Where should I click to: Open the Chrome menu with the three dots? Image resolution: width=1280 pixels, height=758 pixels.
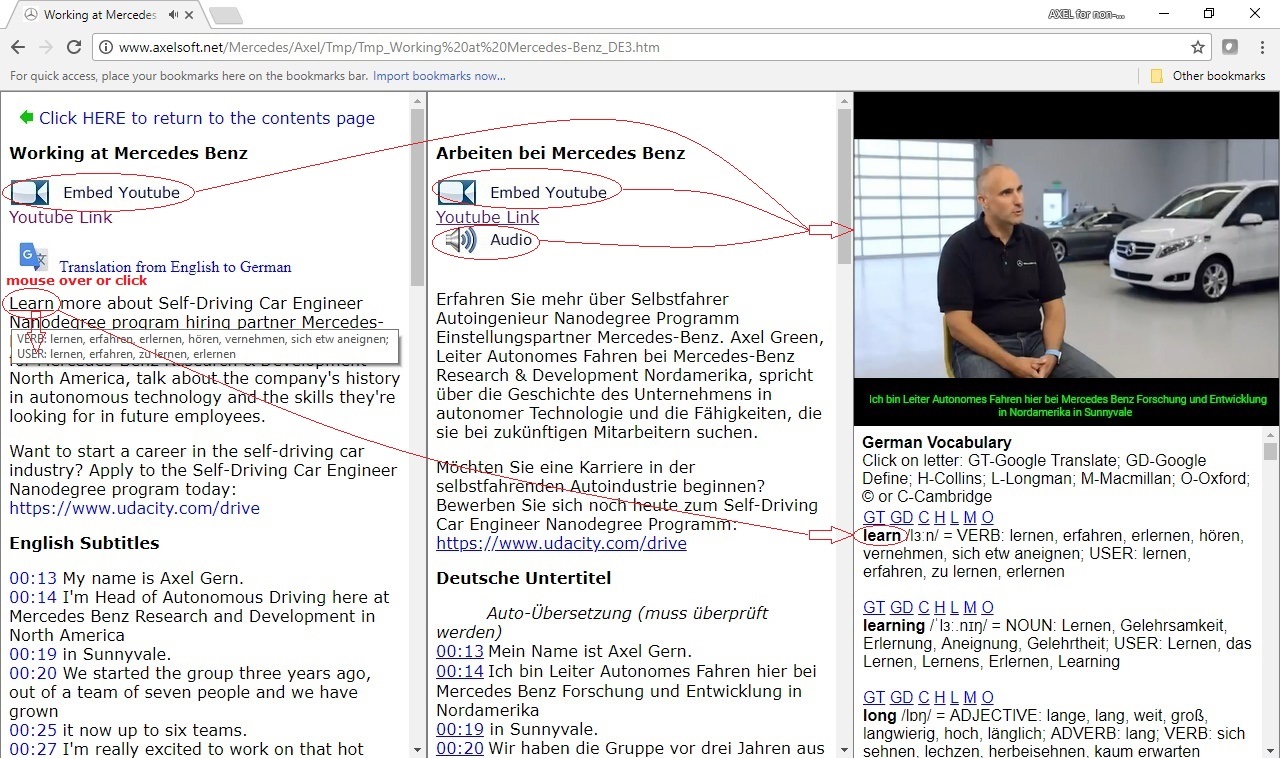(x=1261, y=47)
